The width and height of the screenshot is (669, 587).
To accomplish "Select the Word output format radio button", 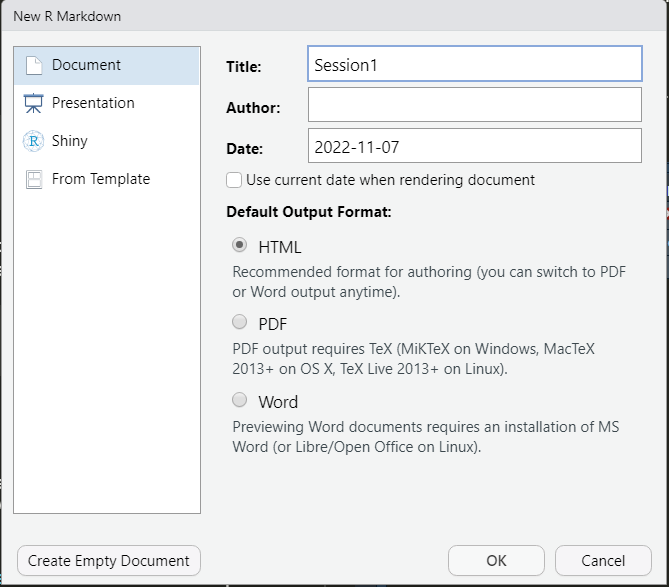I will [239, 400].
